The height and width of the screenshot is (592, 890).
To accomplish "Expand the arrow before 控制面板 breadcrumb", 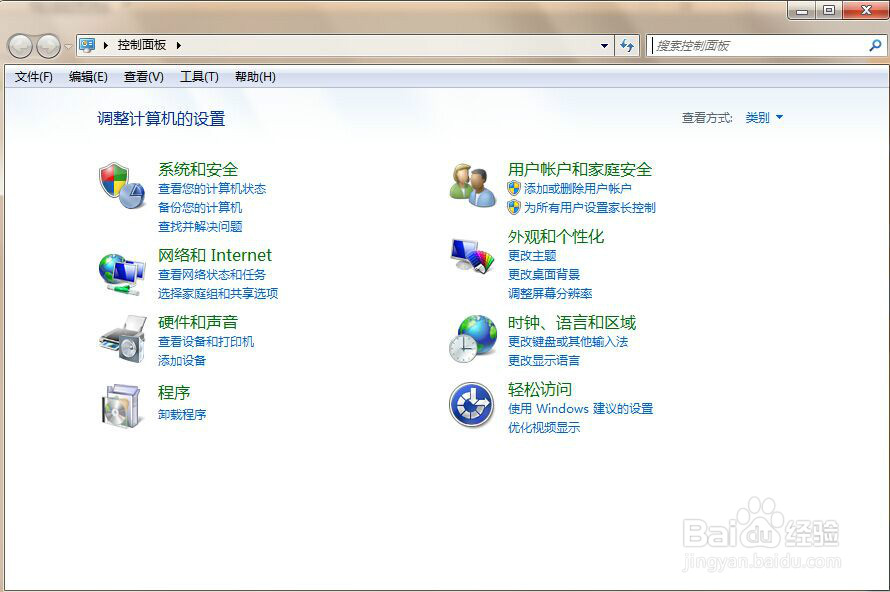I will [106, 45].
